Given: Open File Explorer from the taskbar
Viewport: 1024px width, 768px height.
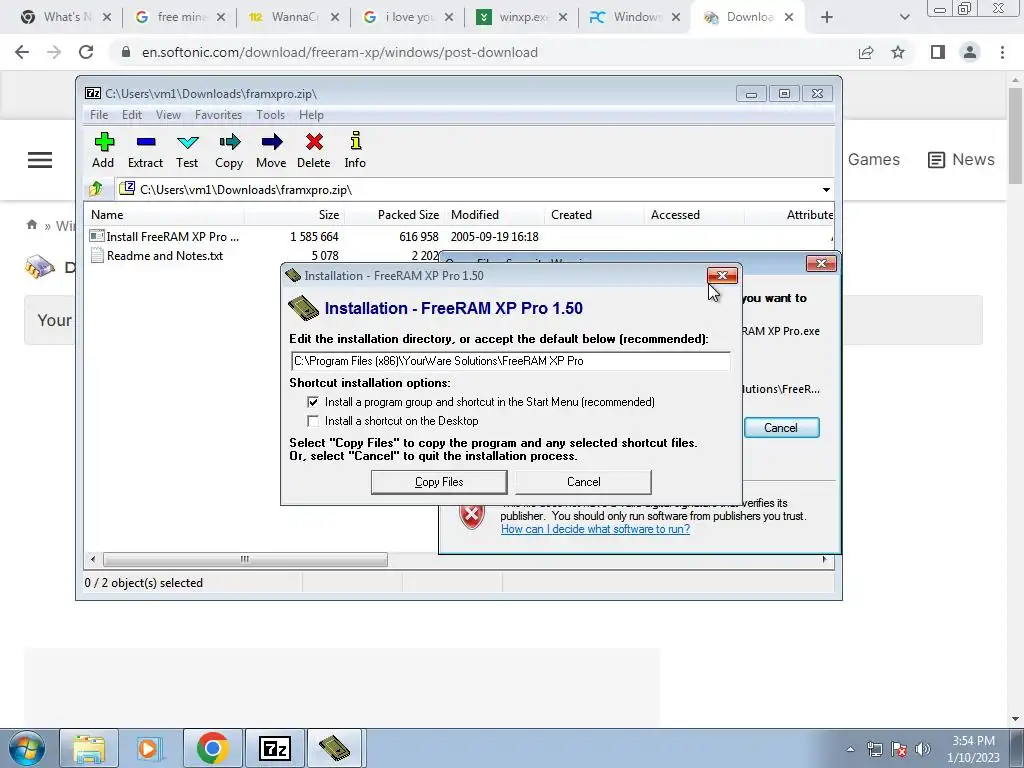Looking at the screenshot, I should pyautogui.click(x=89, y=748).
